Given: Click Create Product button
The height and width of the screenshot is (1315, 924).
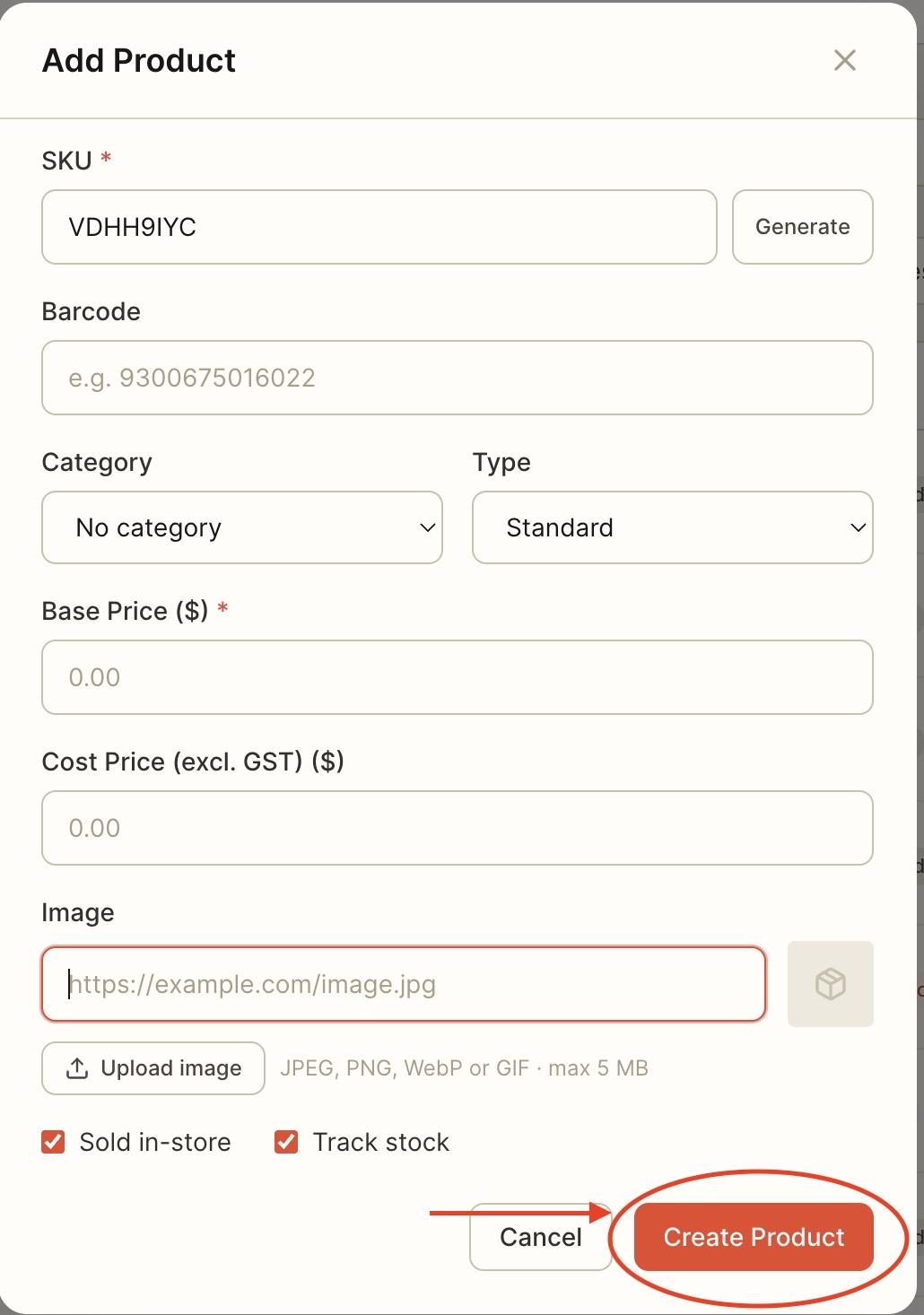Looking at the screenshot, I should [x=754, y=1237].
